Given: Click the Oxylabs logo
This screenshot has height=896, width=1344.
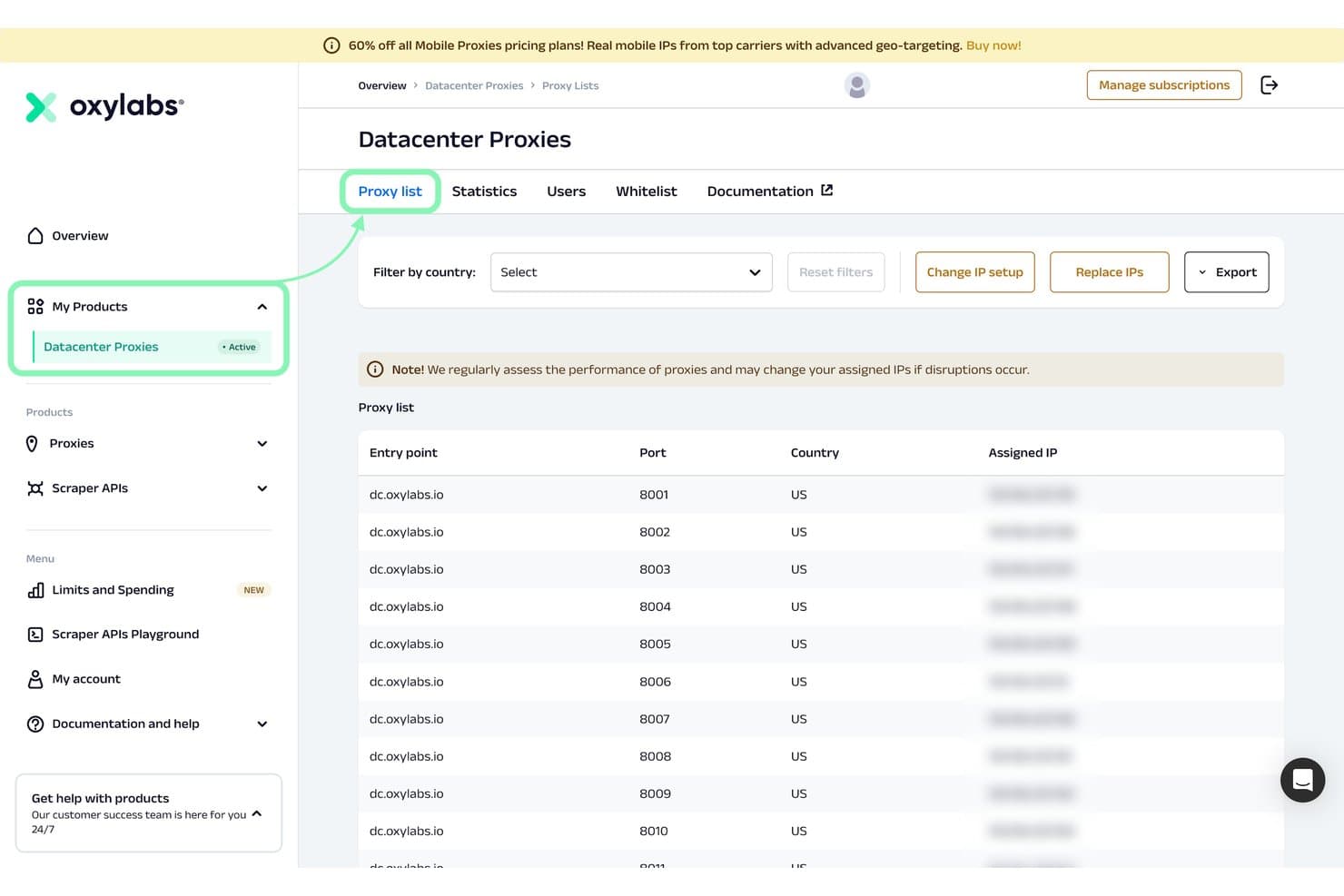Looking at the screenshot, I should [x=104, y=106].
